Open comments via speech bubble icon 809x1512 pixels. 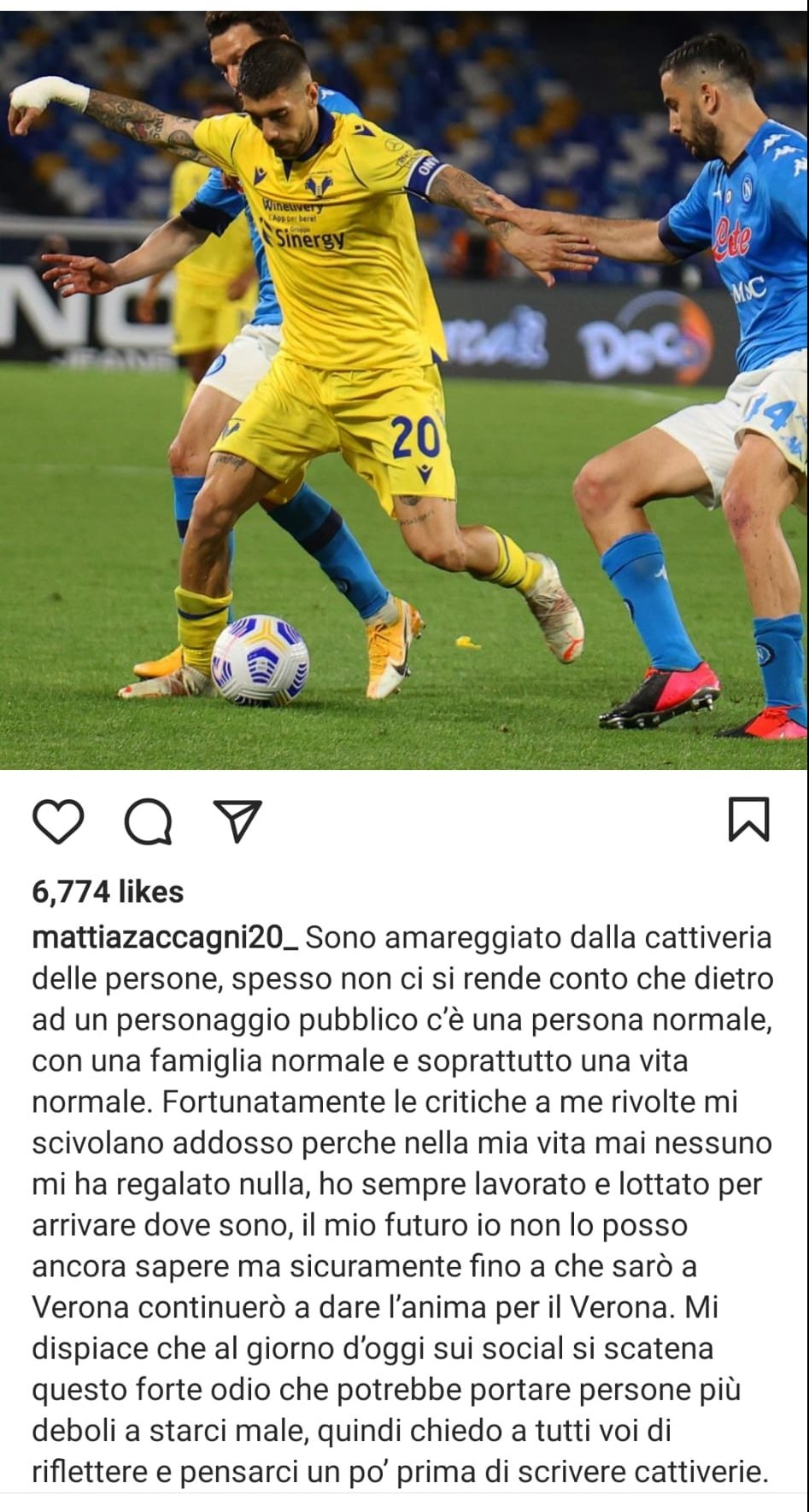point(149,822)
